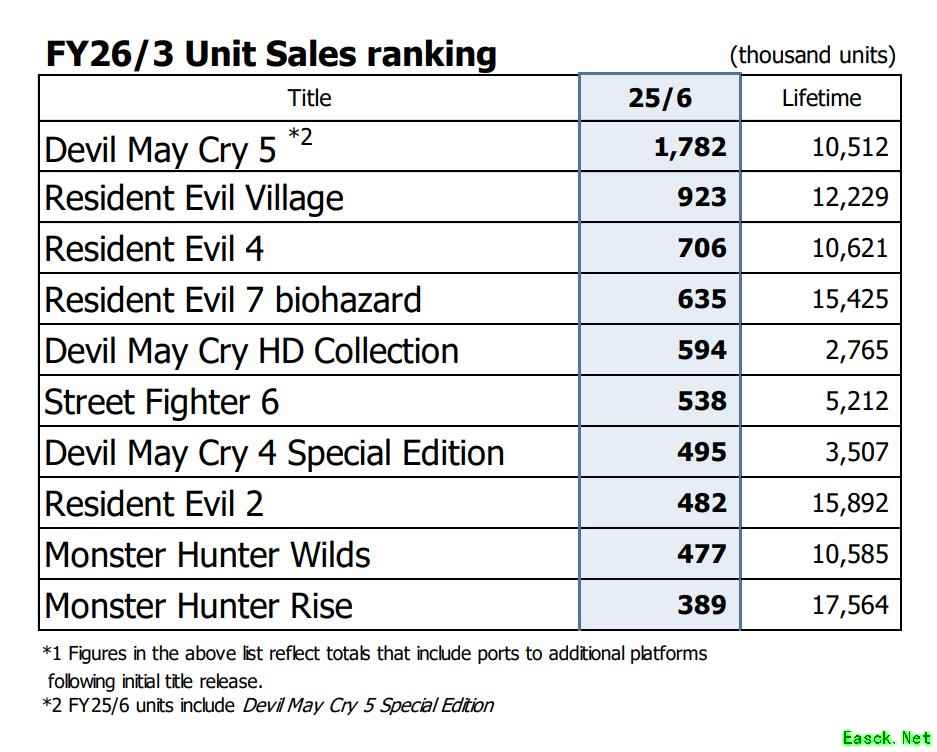The width and height of the screenshot is (937, 752).
Task: Select the Devil May Cry HD Collection title
Action: (x=251, y=351)
